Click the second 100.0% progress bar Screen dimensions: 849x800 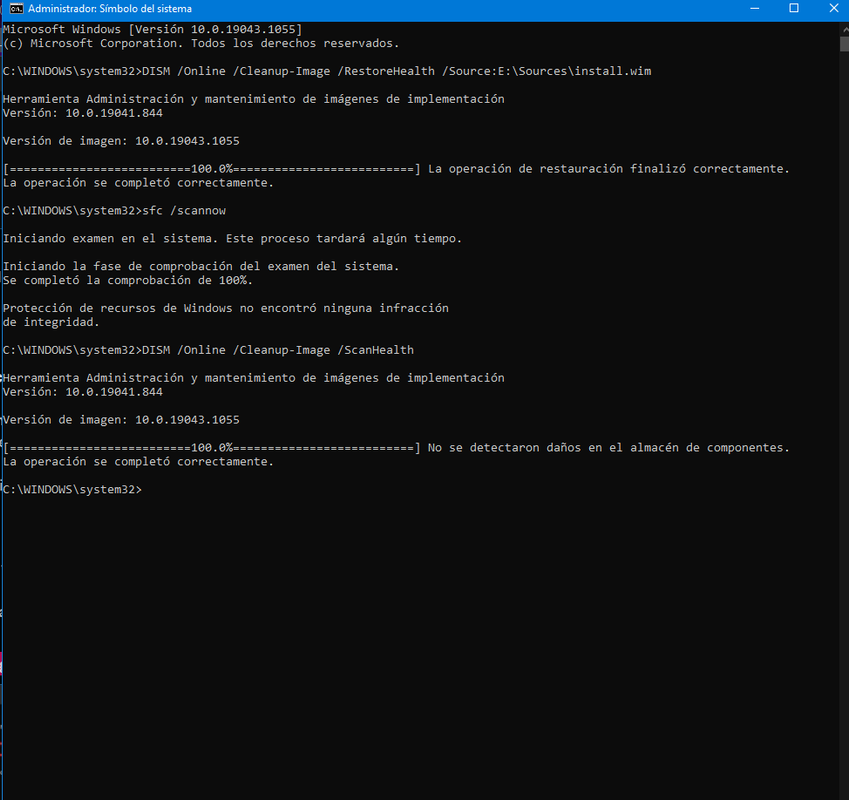[x=212, y=447]
